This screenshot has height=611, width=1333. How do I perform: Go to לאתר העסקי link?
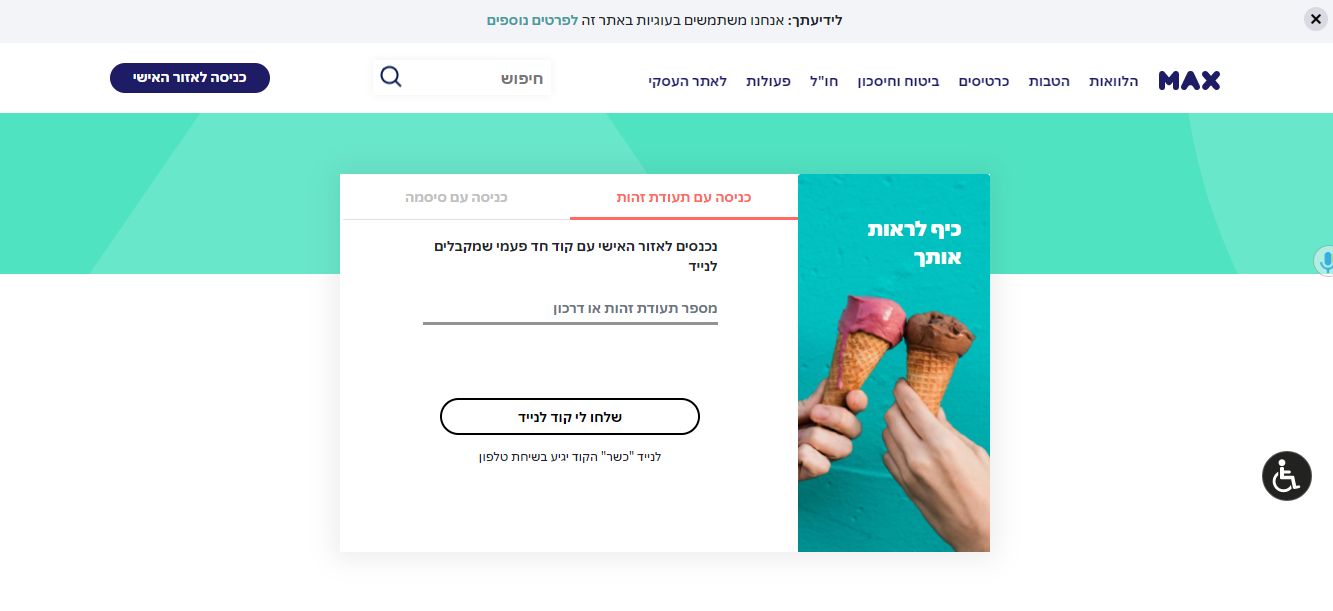click(x=687, y=81)
